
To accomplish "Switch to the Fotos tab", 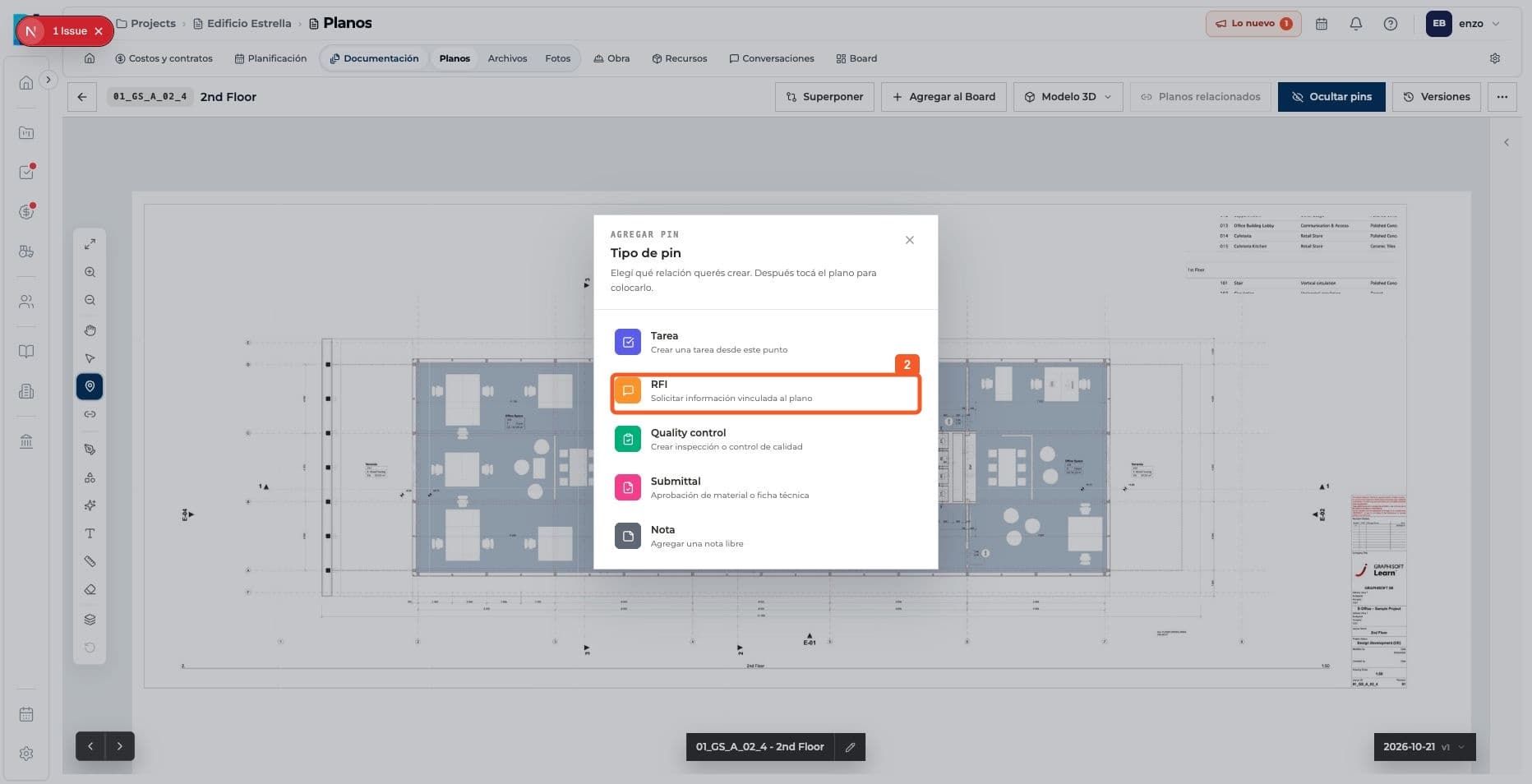I will pyautogui.click(x=557, y=58).
